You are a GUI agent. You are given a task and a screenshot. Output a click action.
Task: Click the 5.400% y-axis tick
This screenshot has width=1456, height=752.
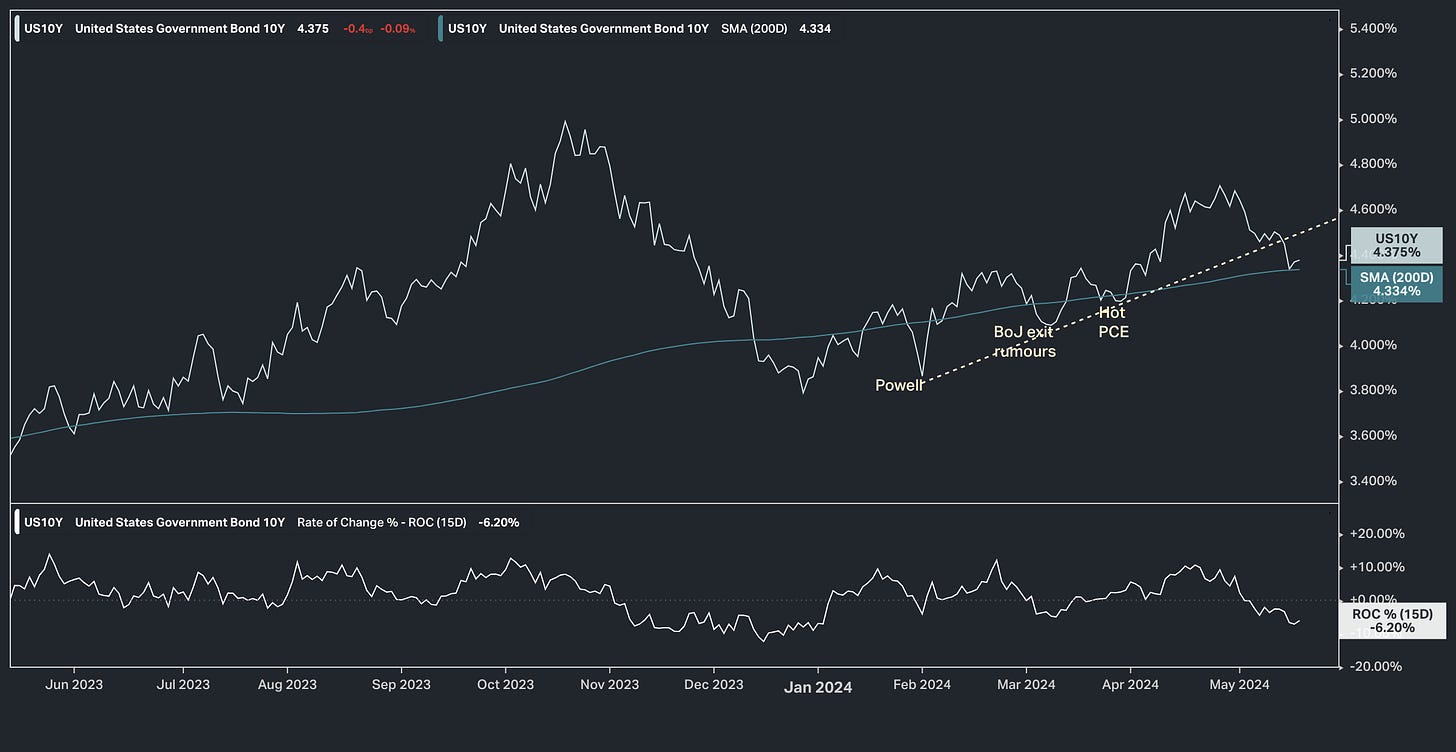[x=1372, y=28]
